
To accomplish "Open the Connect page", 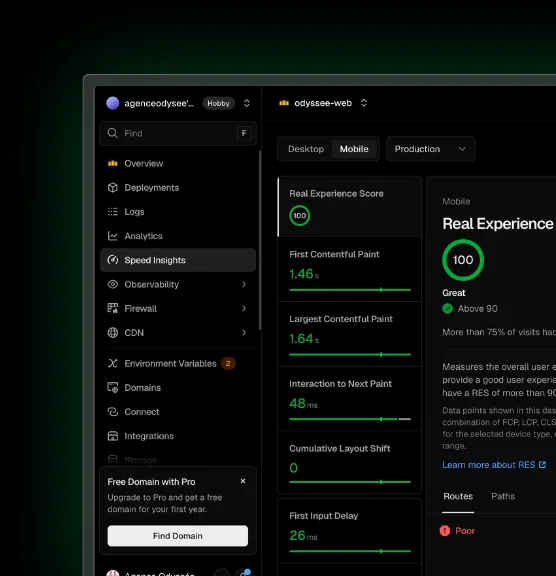I will tap(178, 412).
